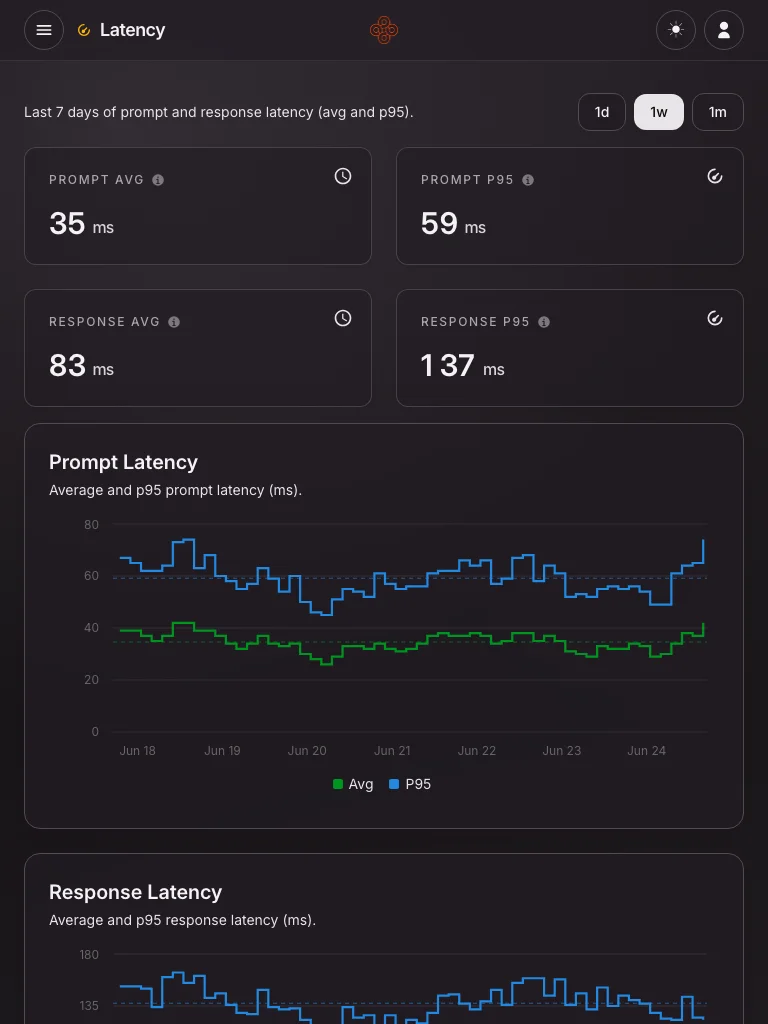The image size is (768, 1024).
Task: Toggle the light/dark theme sun button
Action: (676, 30)
